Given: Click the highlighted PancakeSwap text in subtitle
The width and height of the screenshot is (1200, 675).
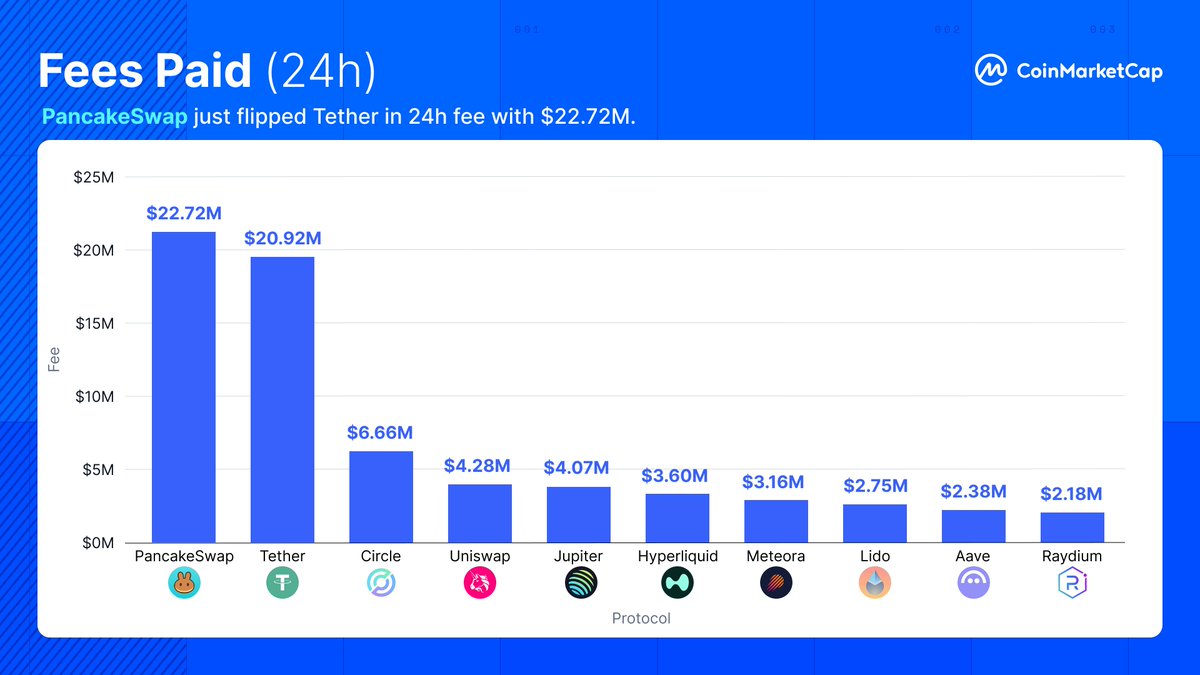Looking at the screenshot, I should (114, 117).
